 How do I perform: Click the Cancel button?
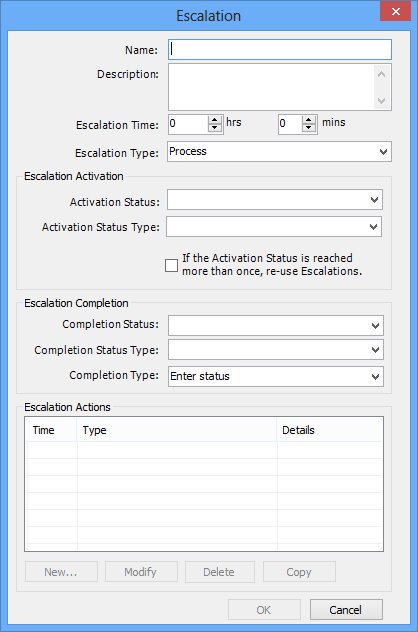pyautogui.click(x=346, y=610)
